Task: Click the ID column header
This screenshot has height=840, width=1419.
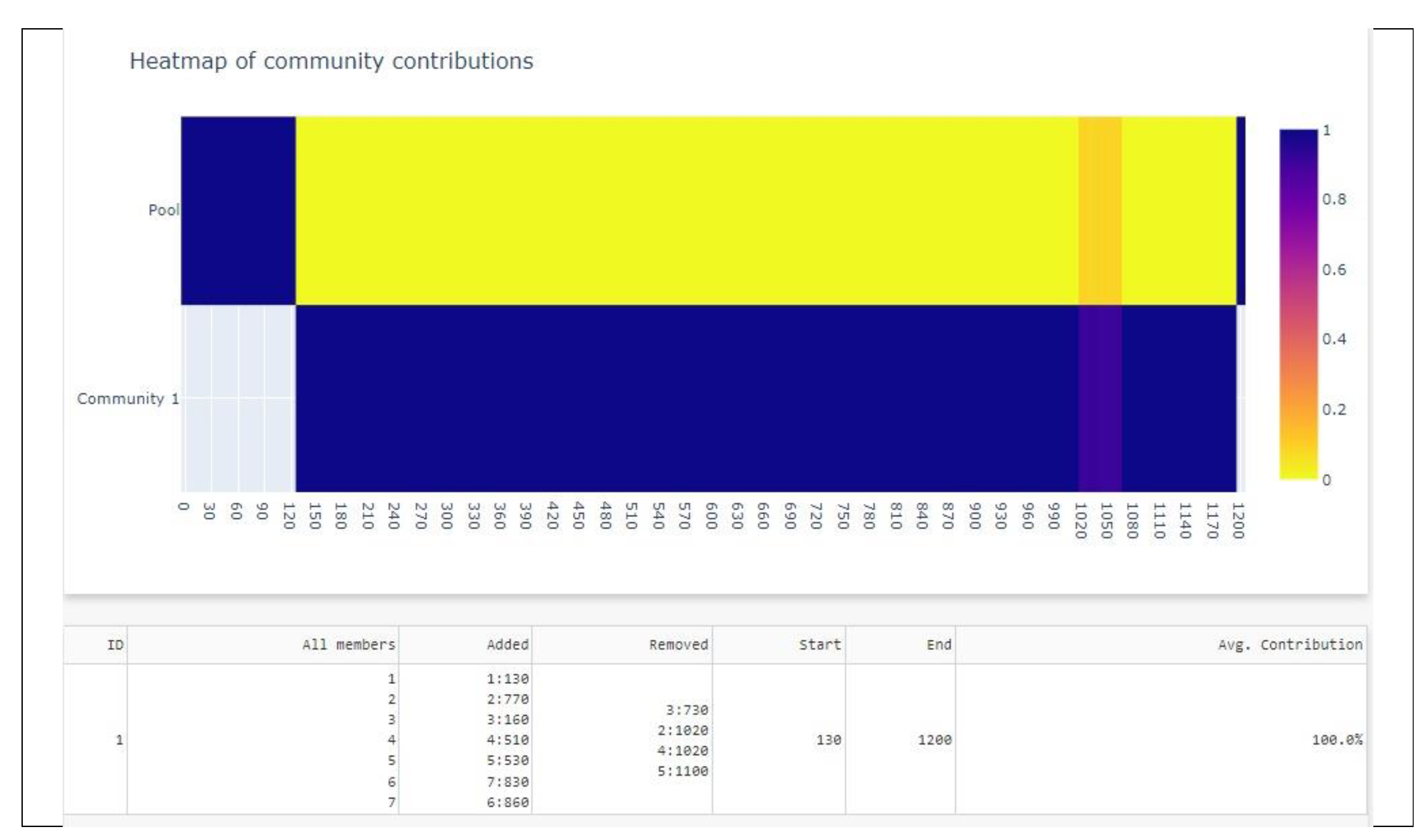Action: click(115, 645)
